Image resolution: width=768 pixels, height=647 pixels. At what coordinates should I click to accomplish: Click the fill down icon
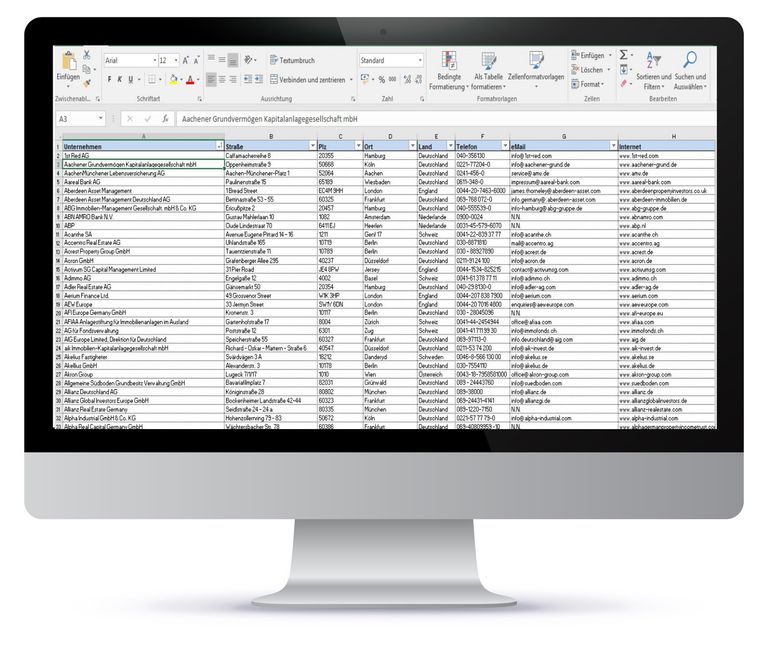coord(624,69)
